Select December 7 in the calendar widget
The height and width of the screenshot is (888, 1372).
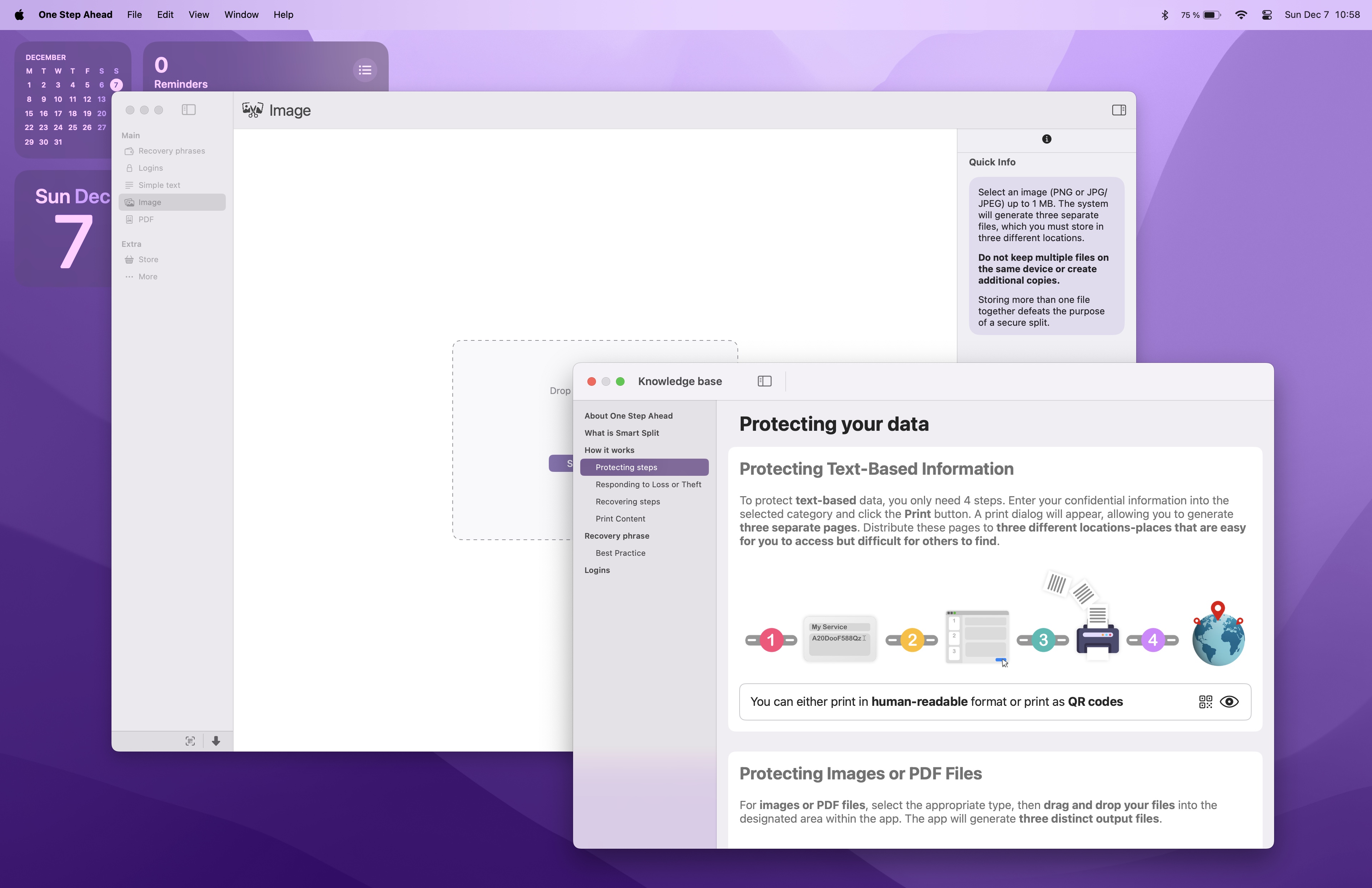115,85
